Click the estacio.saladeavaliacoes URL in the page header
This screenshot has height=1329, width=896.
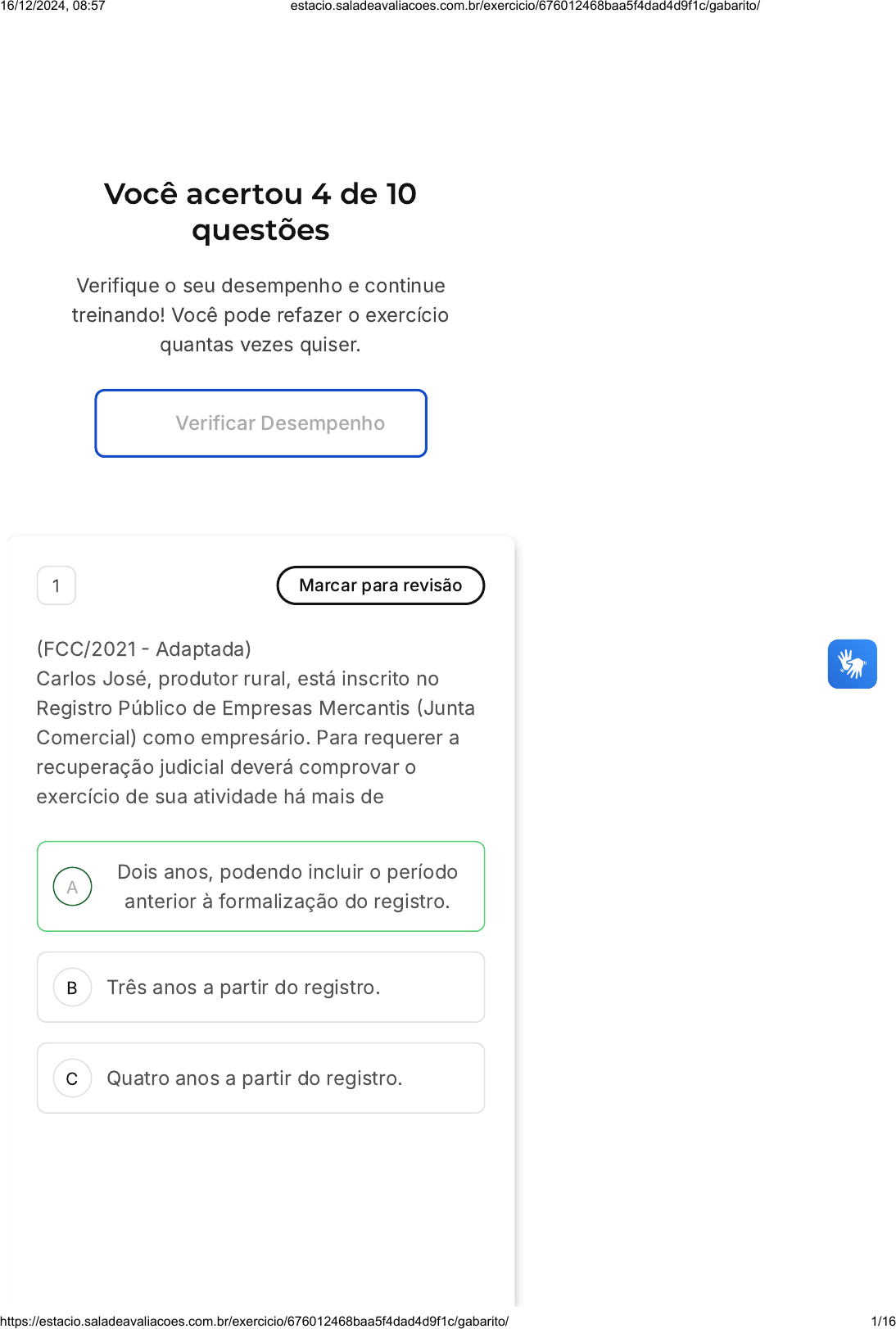tap(525, 7)
